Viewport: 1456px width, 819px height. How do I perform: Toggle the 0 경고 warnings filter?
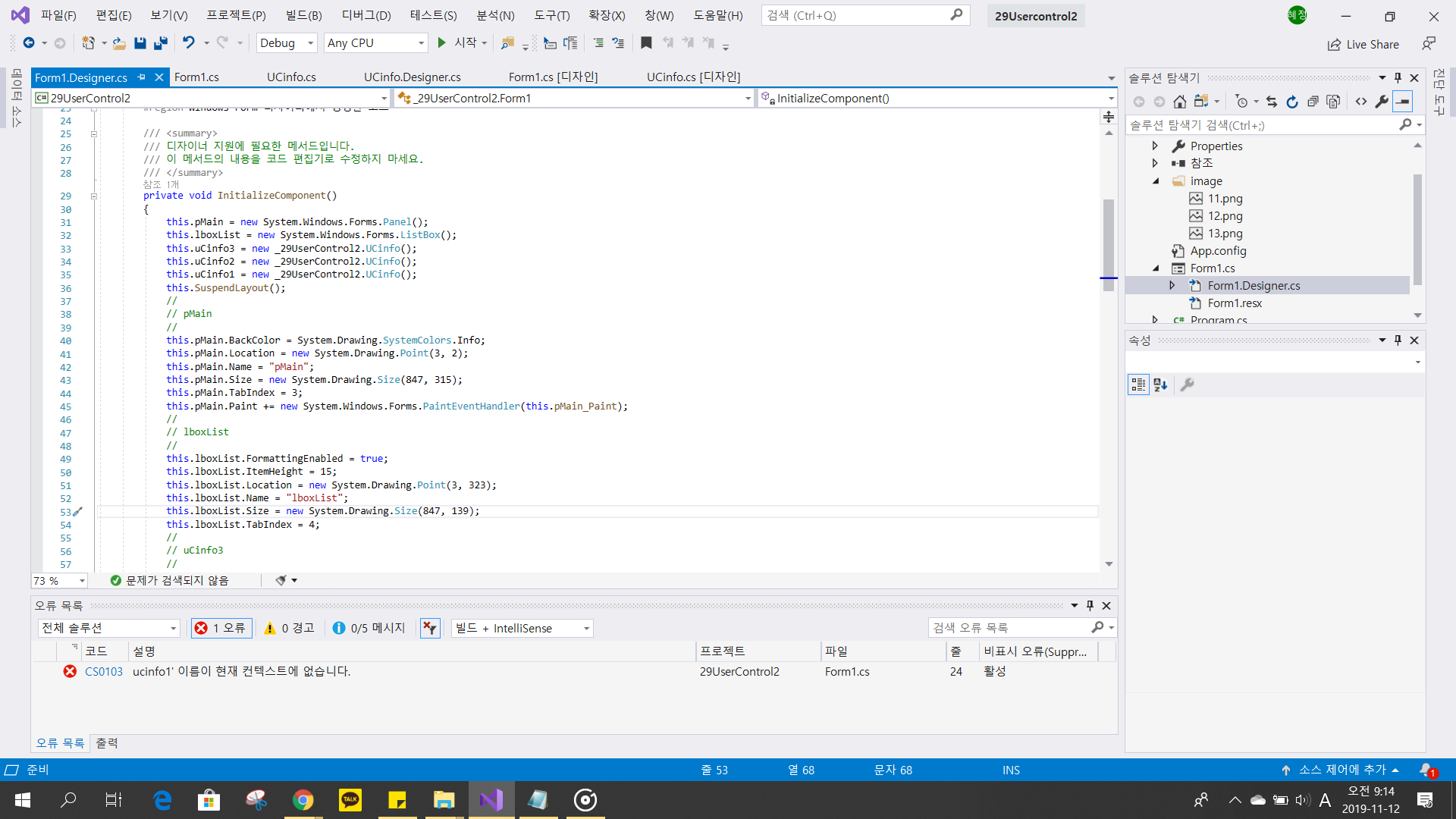pyautogui.click(x=289, y=628)
